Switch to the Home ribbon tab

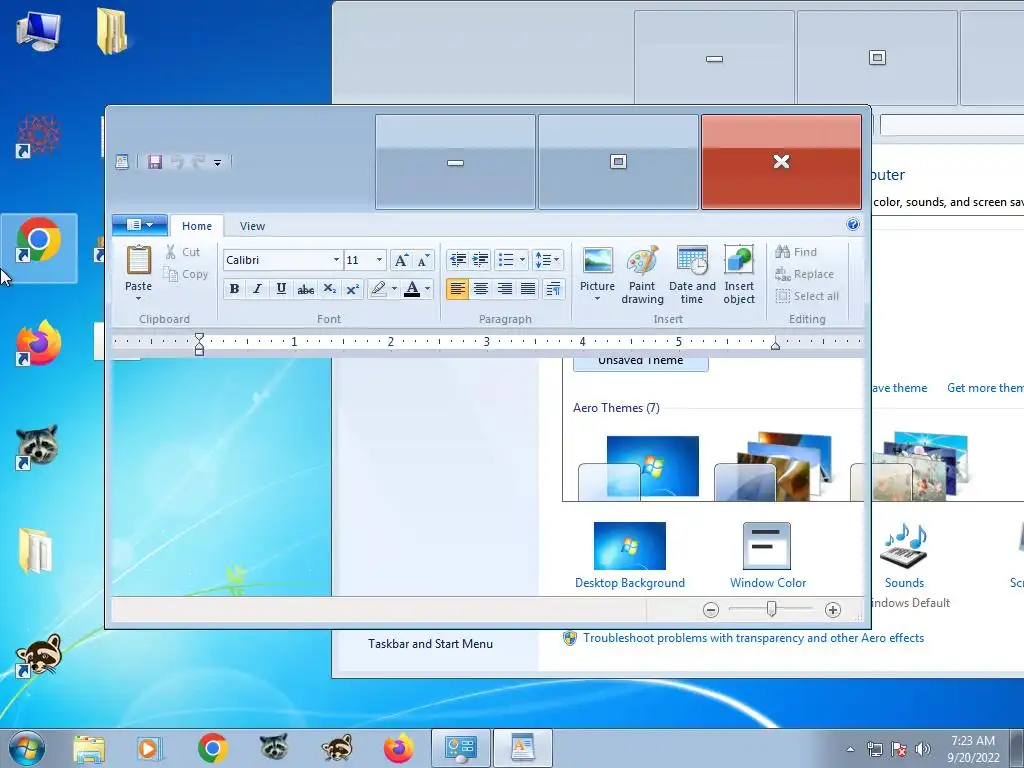coord(197,226)
